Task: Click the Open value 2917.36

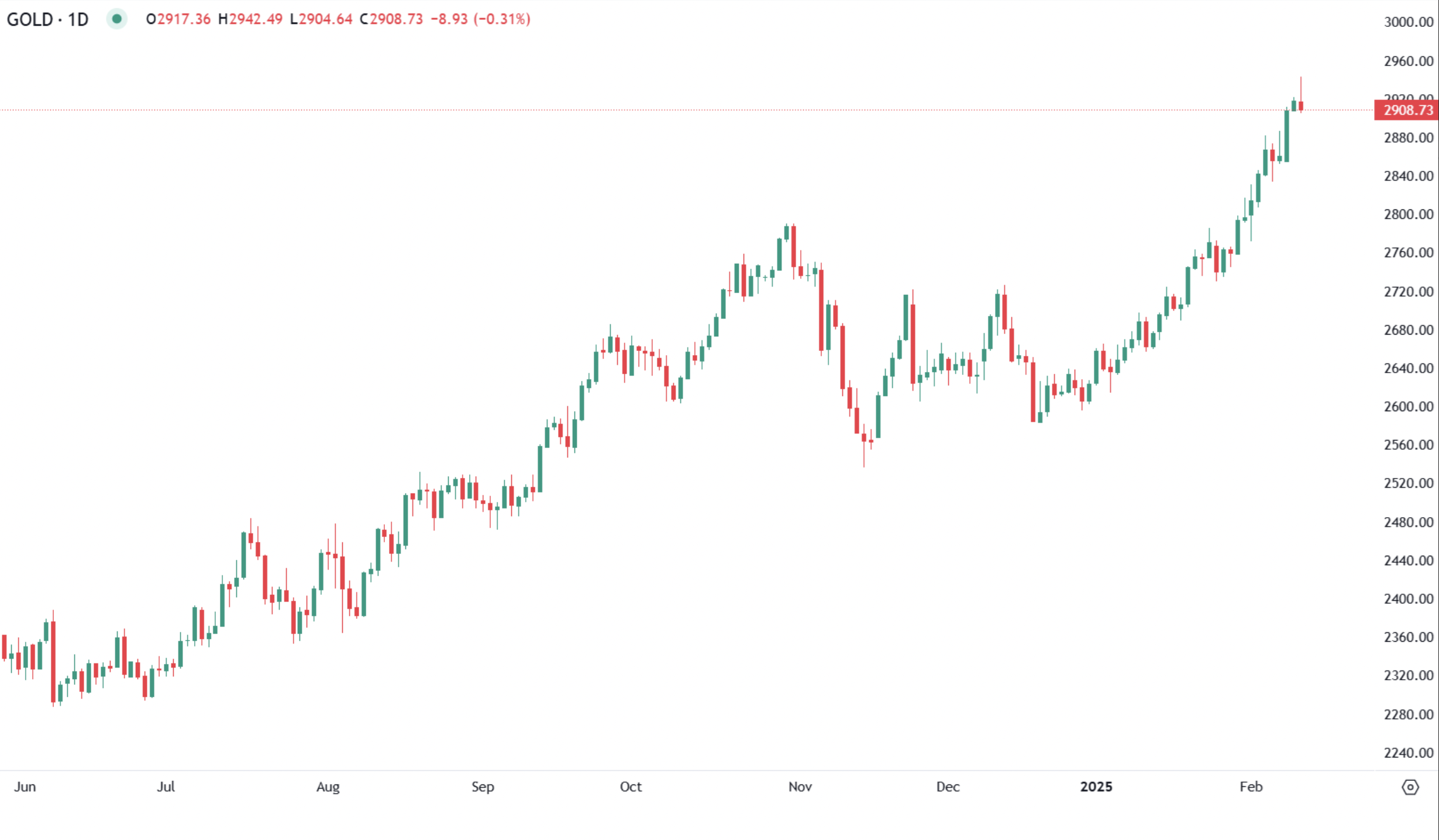Action: coord(184,19)
